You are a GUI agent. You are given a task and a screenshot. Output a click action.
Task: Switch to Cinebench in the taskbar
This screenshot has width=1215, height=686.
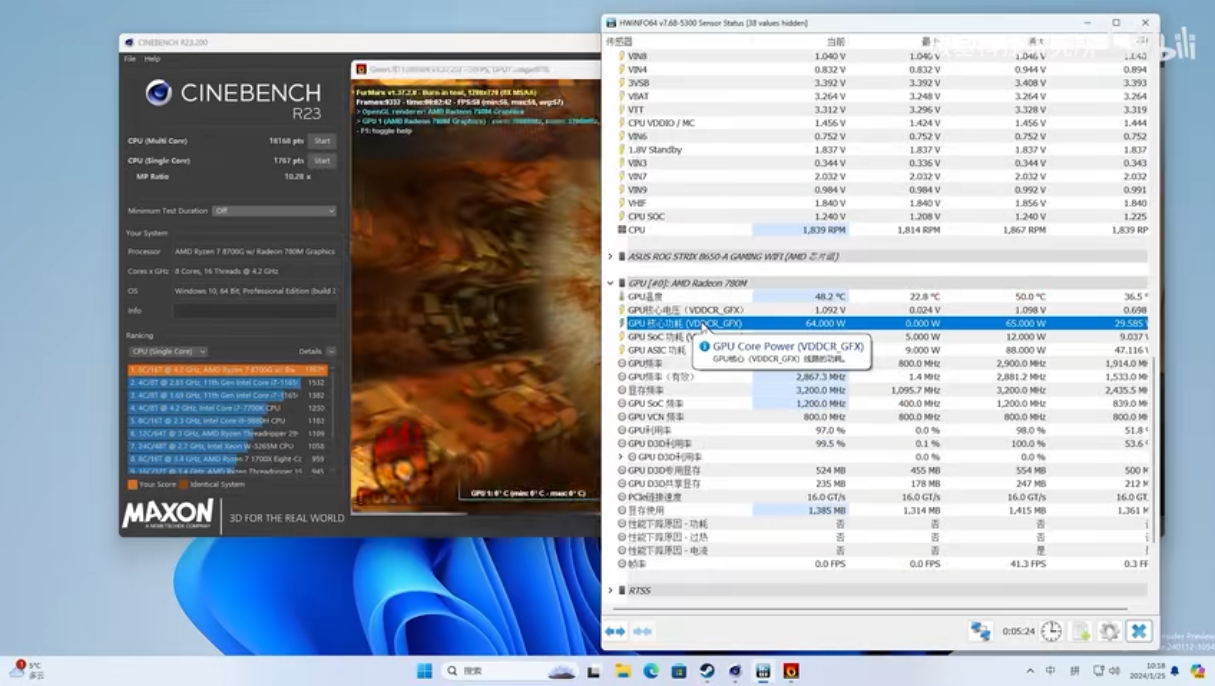(735, 671)
